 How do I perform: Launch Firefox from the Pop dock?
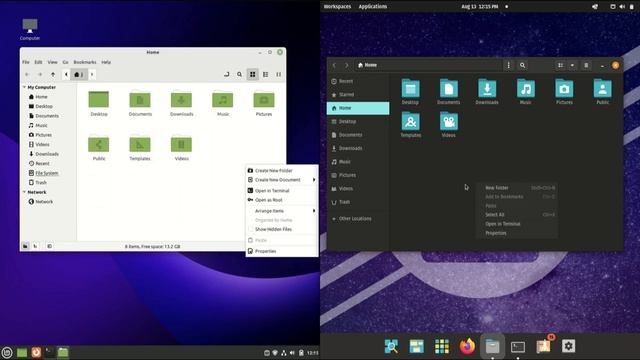pos(467,347)
